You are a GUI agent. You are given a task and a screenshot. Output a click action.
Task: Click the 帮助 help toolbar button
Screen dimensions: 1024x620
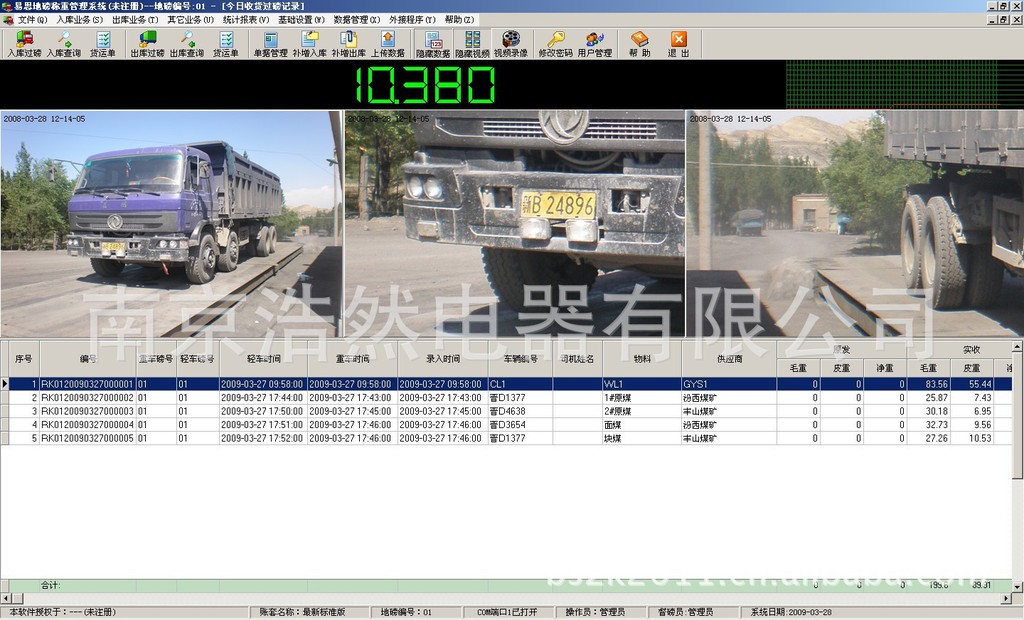[x=639, y=44]
